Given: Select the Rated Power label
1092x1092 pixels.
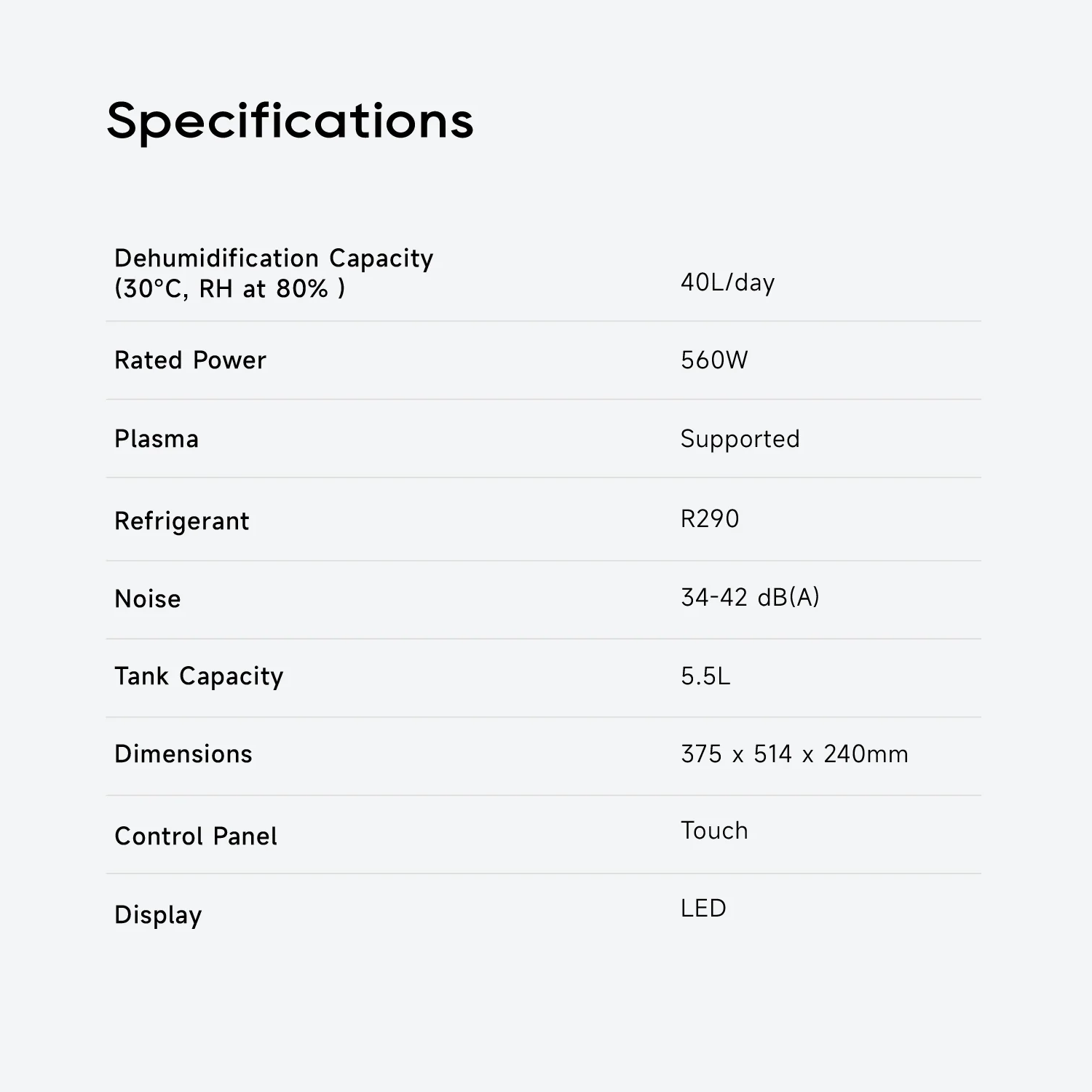Looking at the screenshot, I should 190,360.
